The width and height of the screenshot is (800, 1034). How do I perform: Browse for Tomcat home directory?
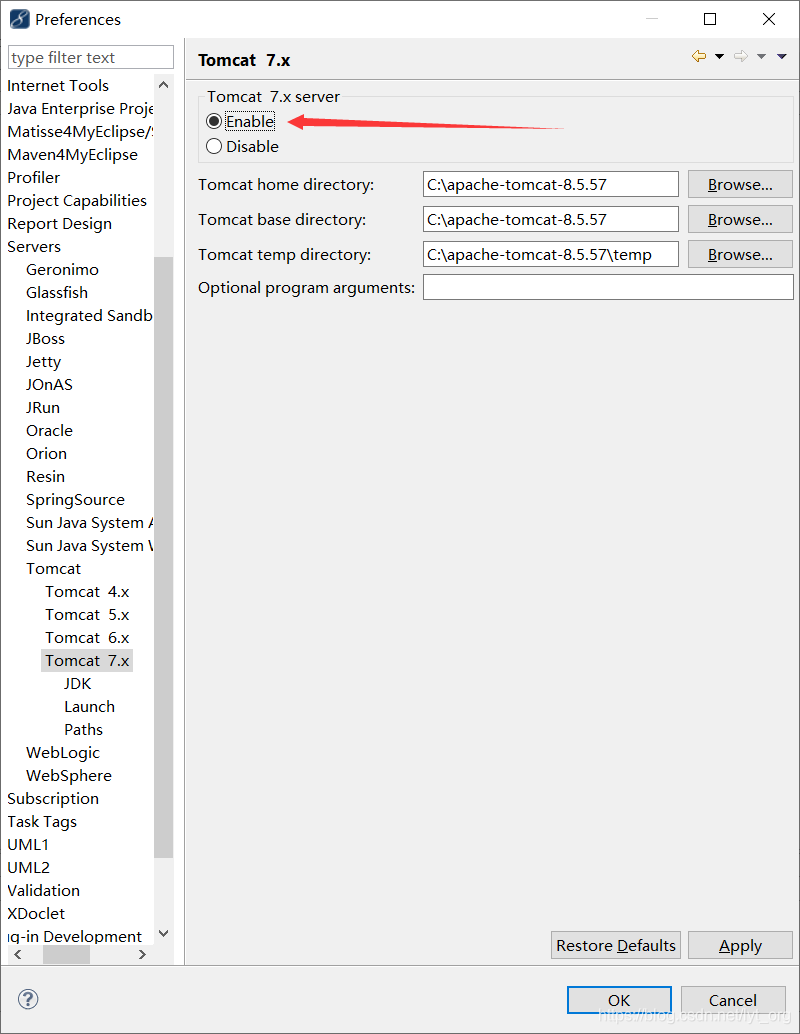pos(740,185)
